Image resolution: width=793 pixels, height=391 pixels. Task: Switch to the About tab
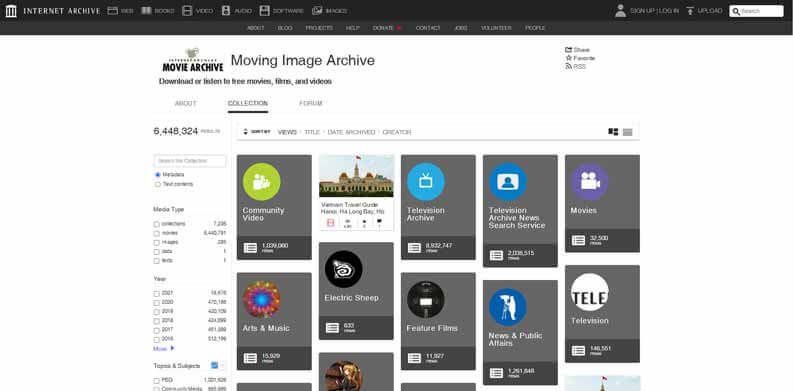(185, 103)
